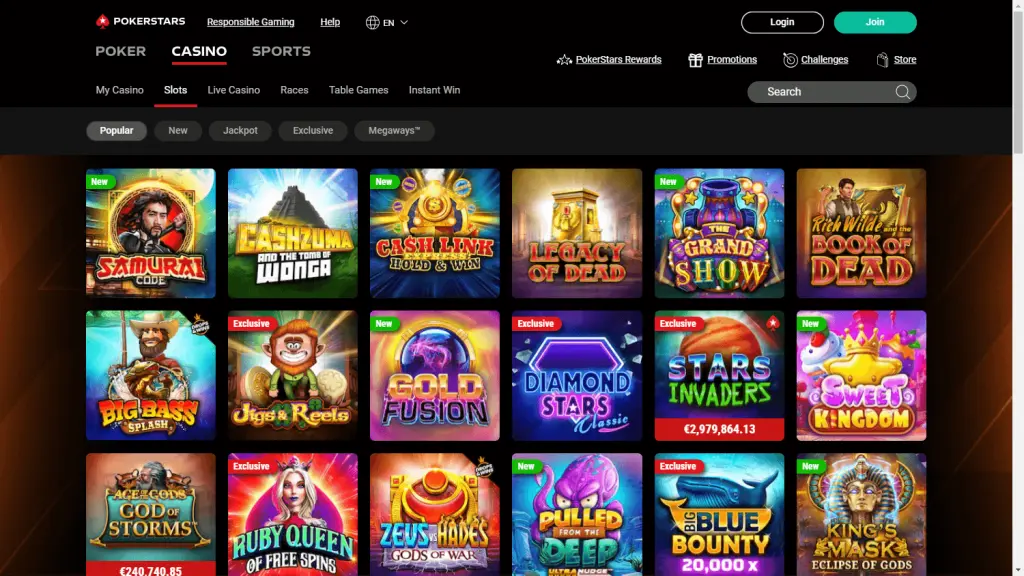Open the SPORTS section tab

tap(281, 51)
